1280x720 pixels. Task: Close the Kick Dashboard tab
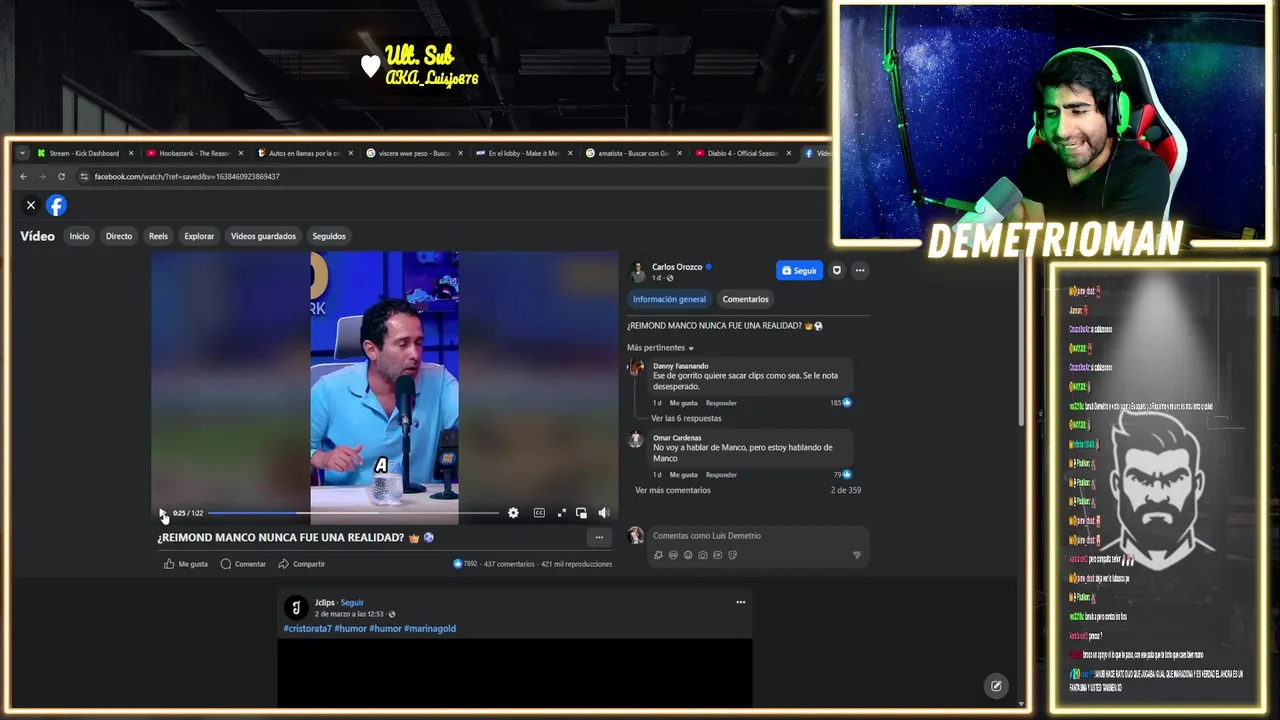[131, 153]
